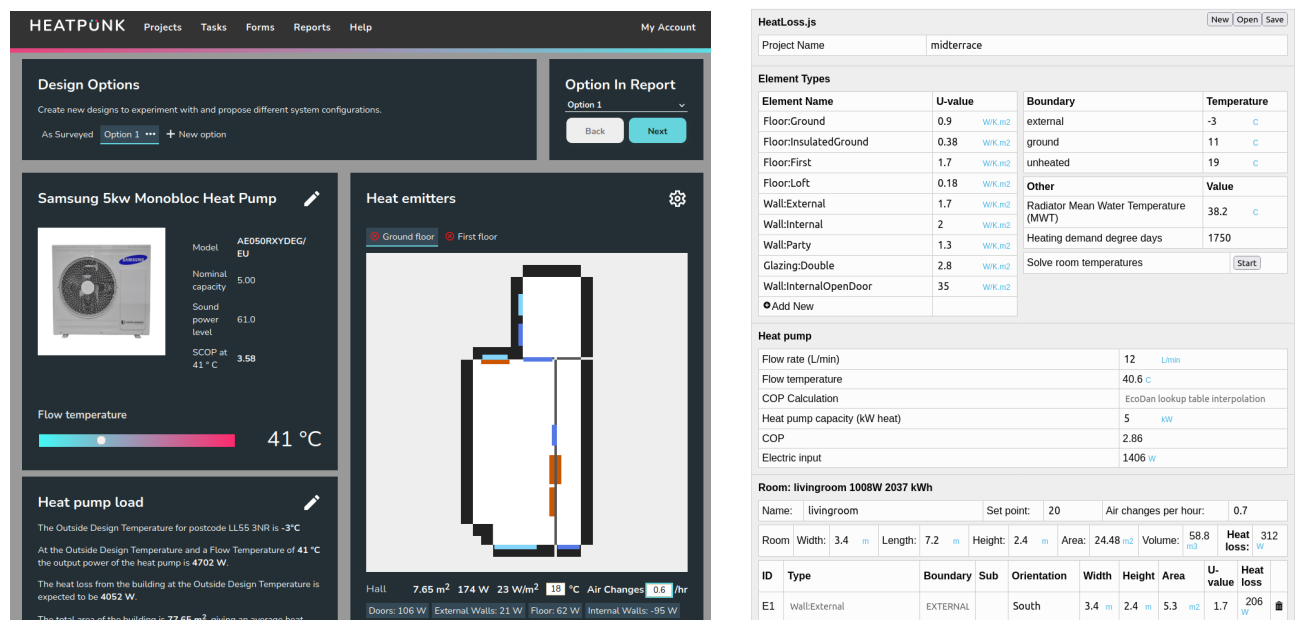Switch to the Ground floor tab
This screenshot has width=1305, height=635.
402,237
